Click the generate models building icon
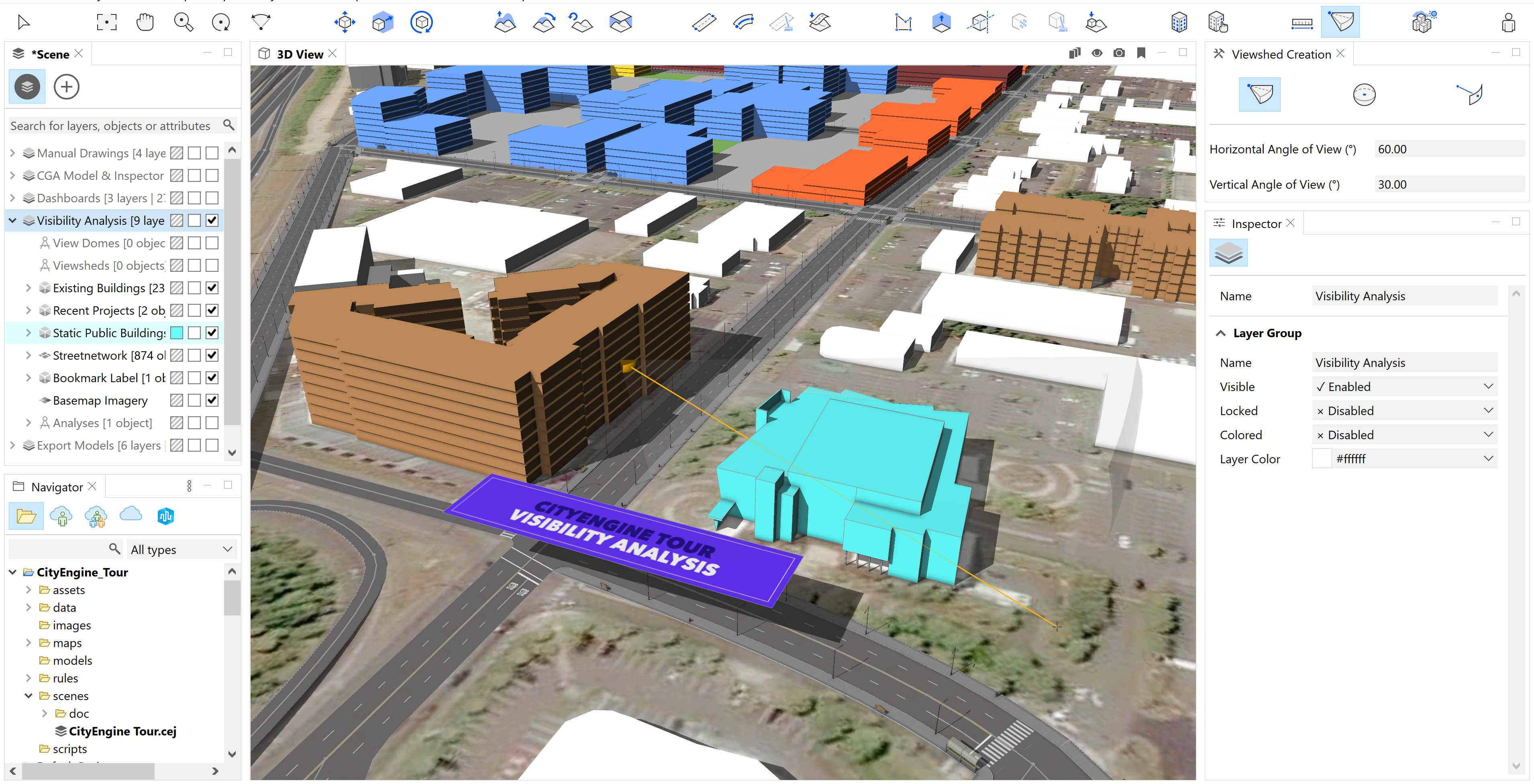Screen dimensions: 1534x784 pyautogui.click(x=1179, y=22)
